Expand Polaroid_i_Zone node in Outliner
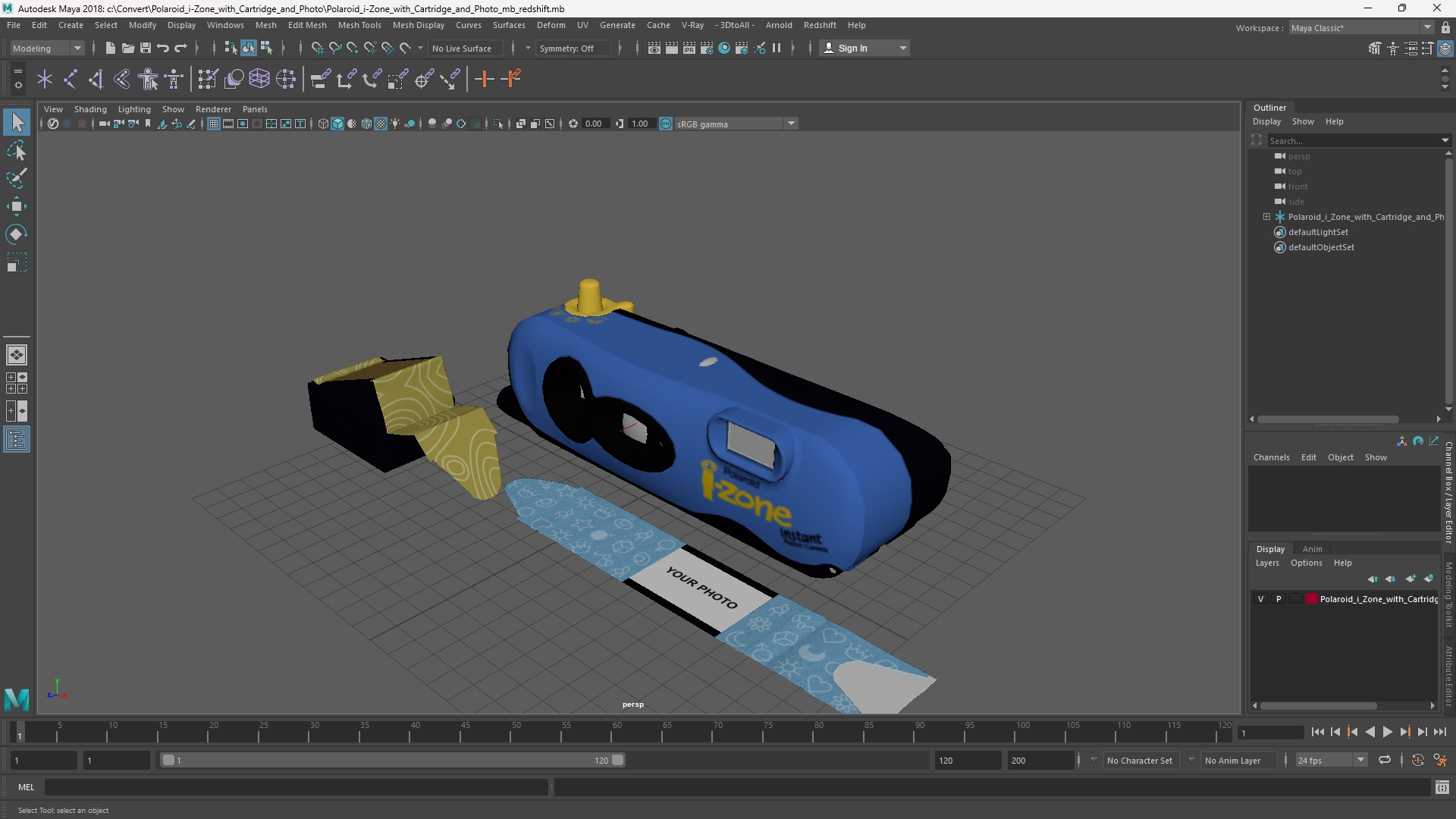1456x819 pixels. (1266, 217)
